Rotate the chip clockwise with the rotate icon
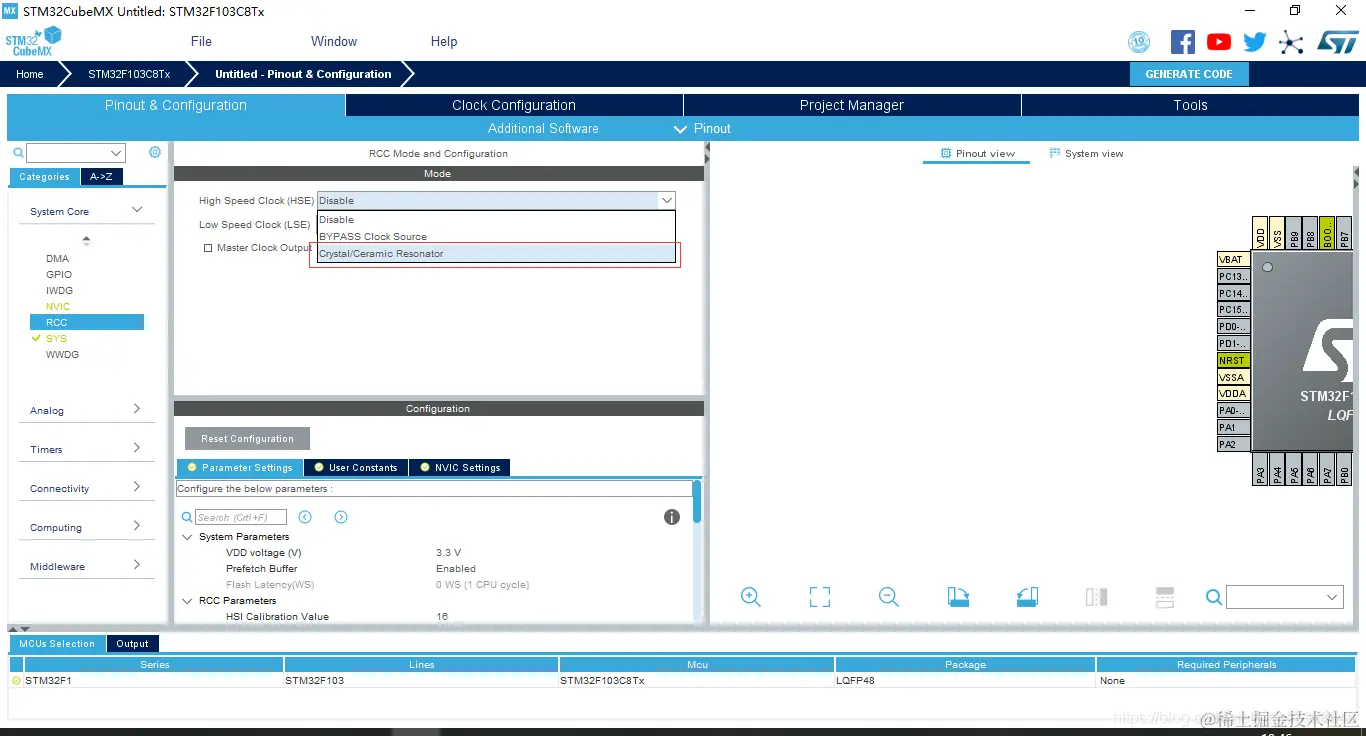 958,597
